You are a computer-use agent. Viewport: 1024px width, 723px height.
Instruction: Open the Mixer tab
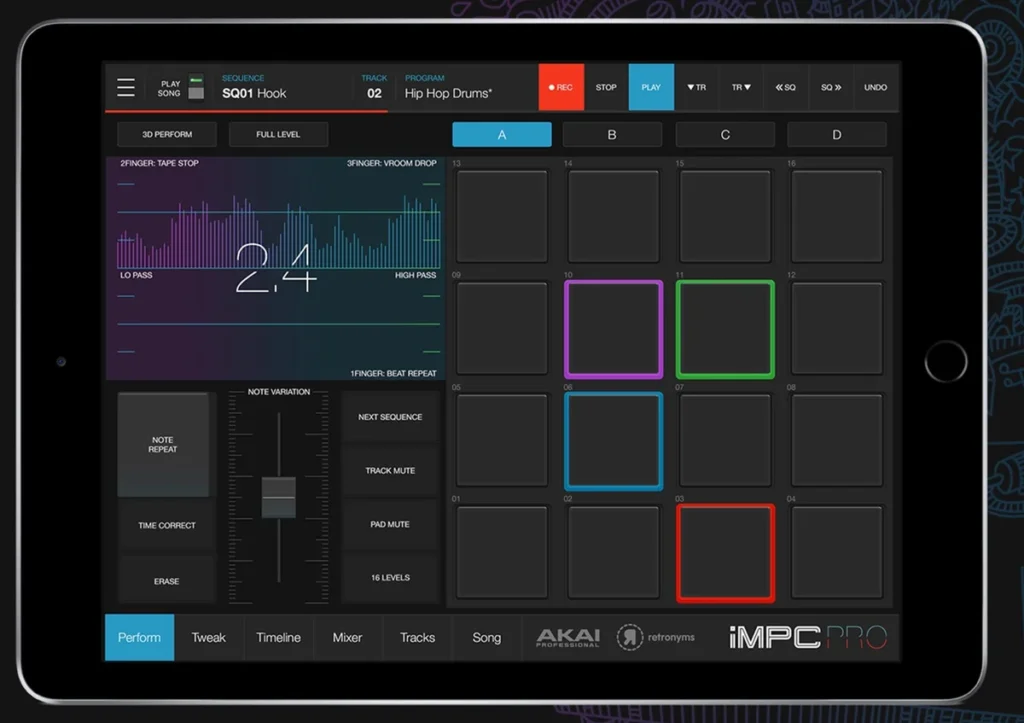coord(347,637)
